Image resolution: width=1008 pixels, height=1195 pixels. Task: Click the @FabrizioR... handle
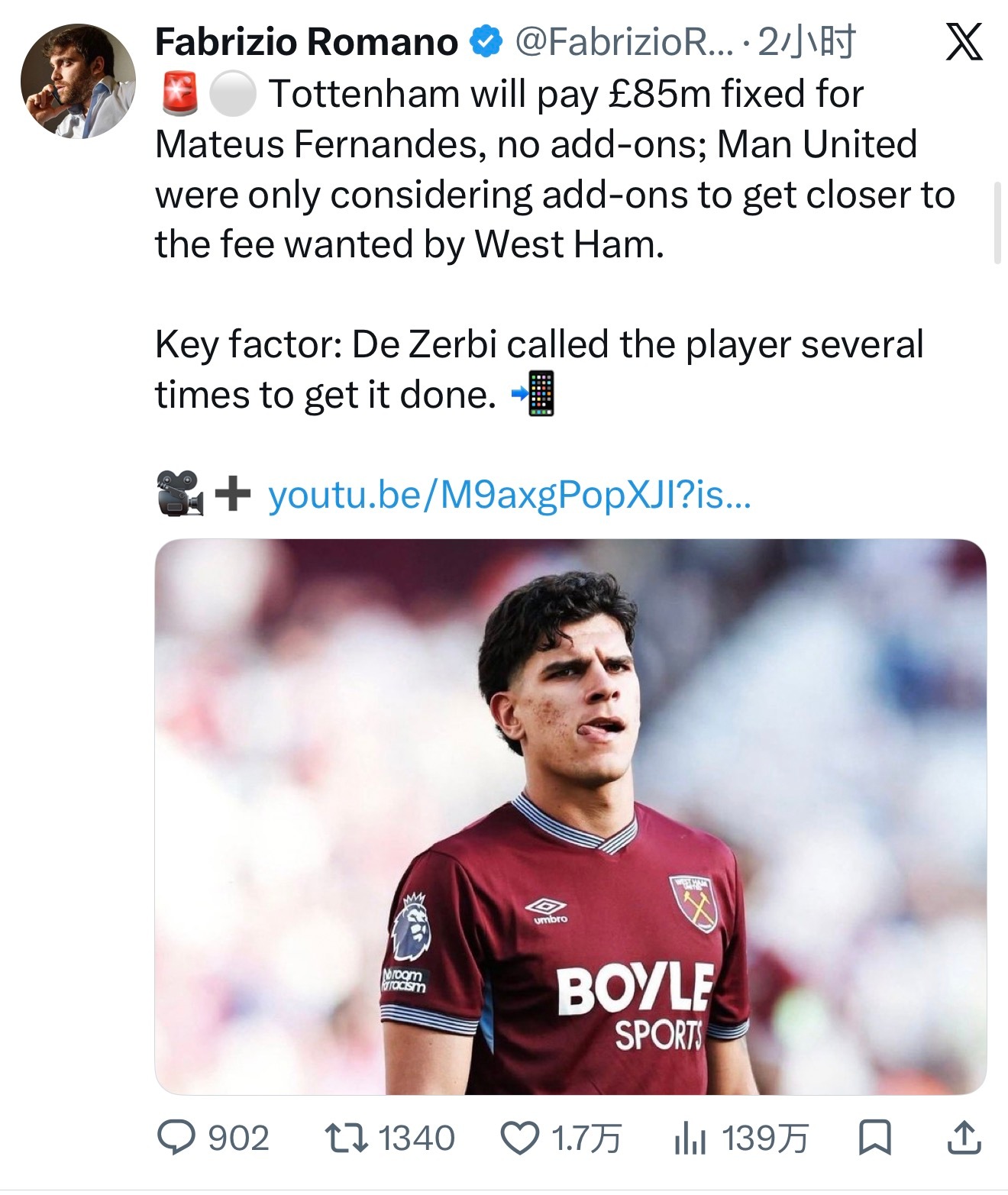pyautogui.click(x=624, y=42)
